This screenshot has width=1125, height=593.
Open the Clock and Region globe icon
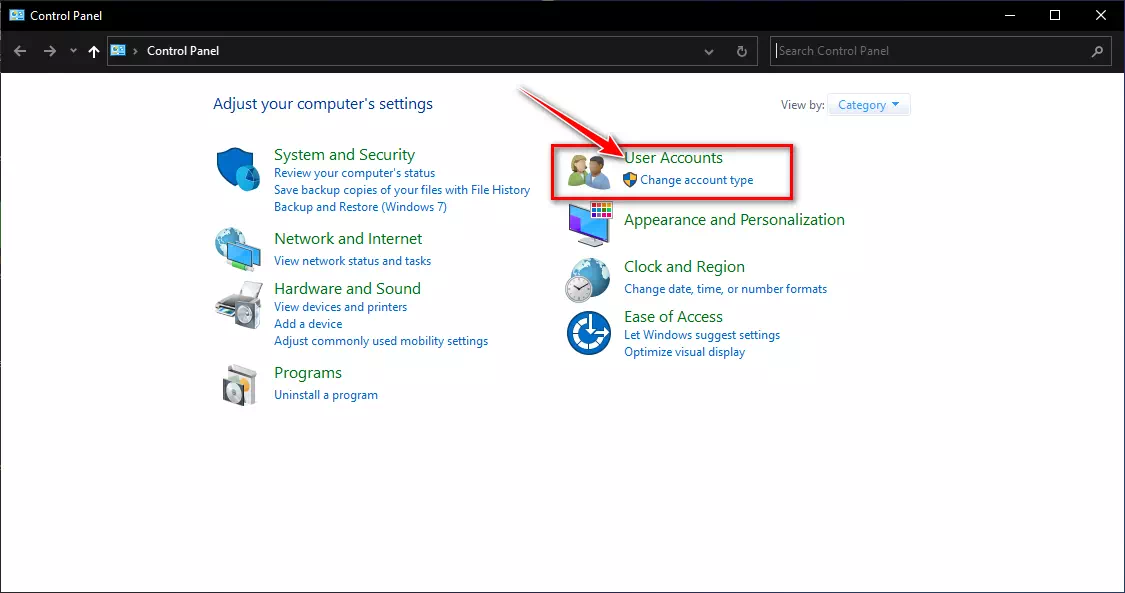click(x=588, y=280)
